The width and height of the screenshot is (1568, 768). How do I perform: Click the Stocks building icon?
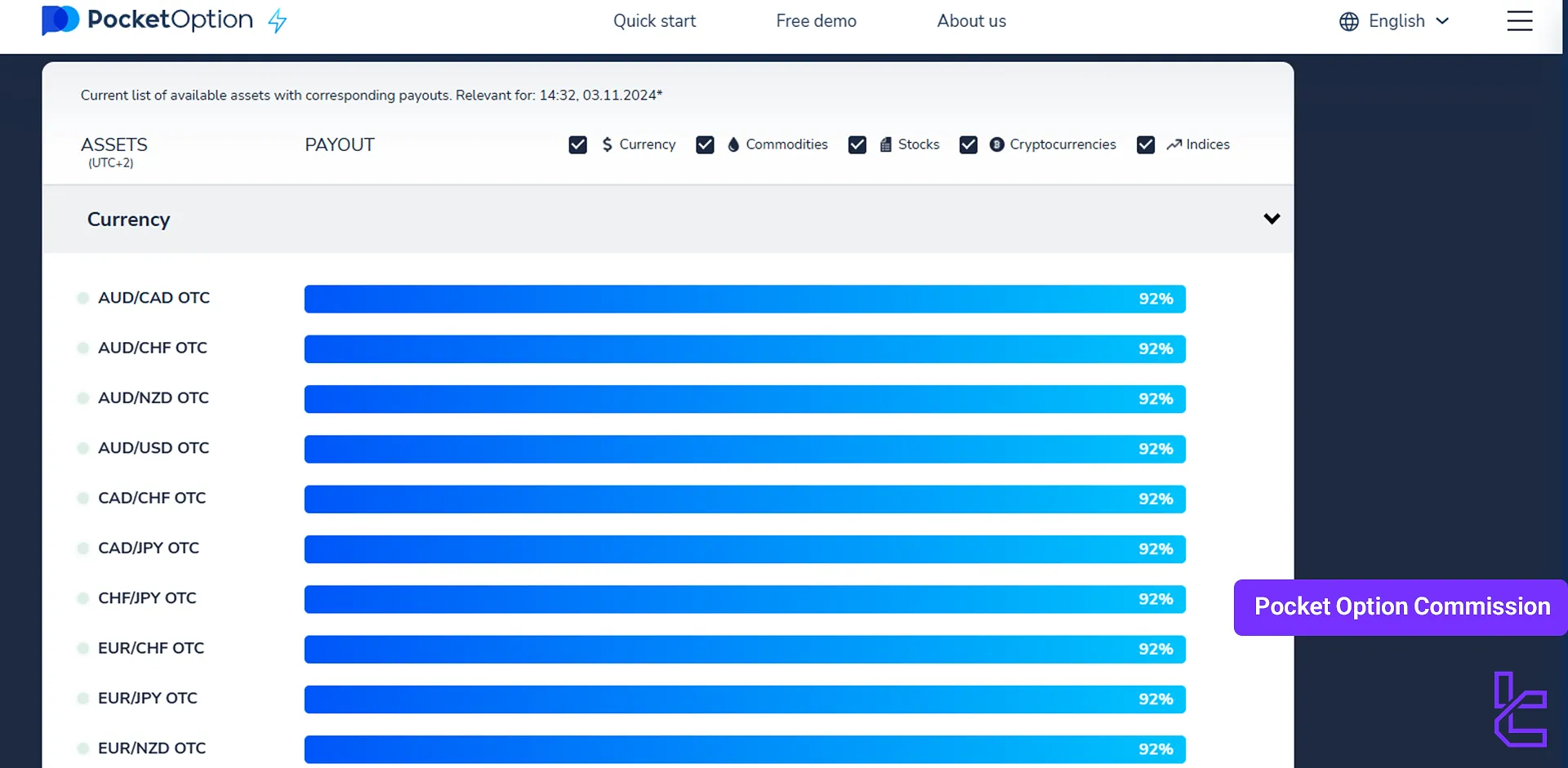(886, 144)
